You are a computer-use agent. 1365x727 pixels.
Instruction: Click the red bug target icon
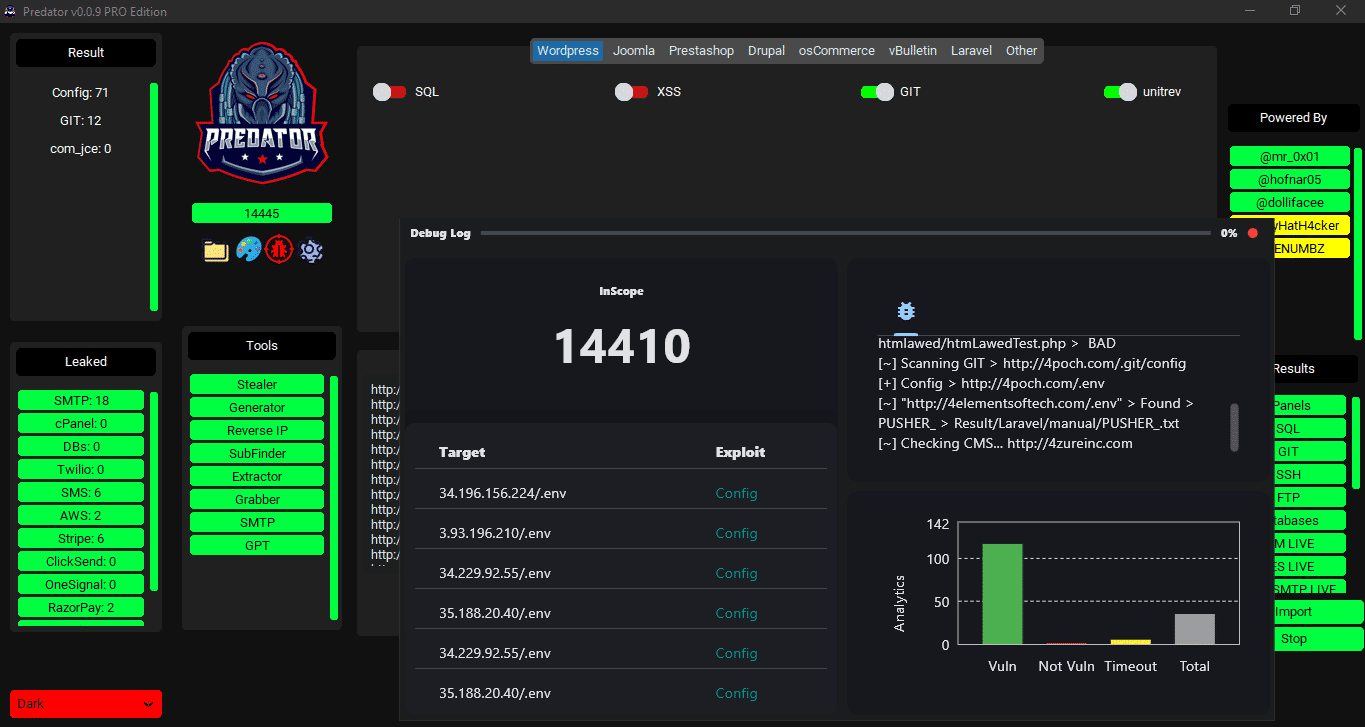[x=279, y=250]
